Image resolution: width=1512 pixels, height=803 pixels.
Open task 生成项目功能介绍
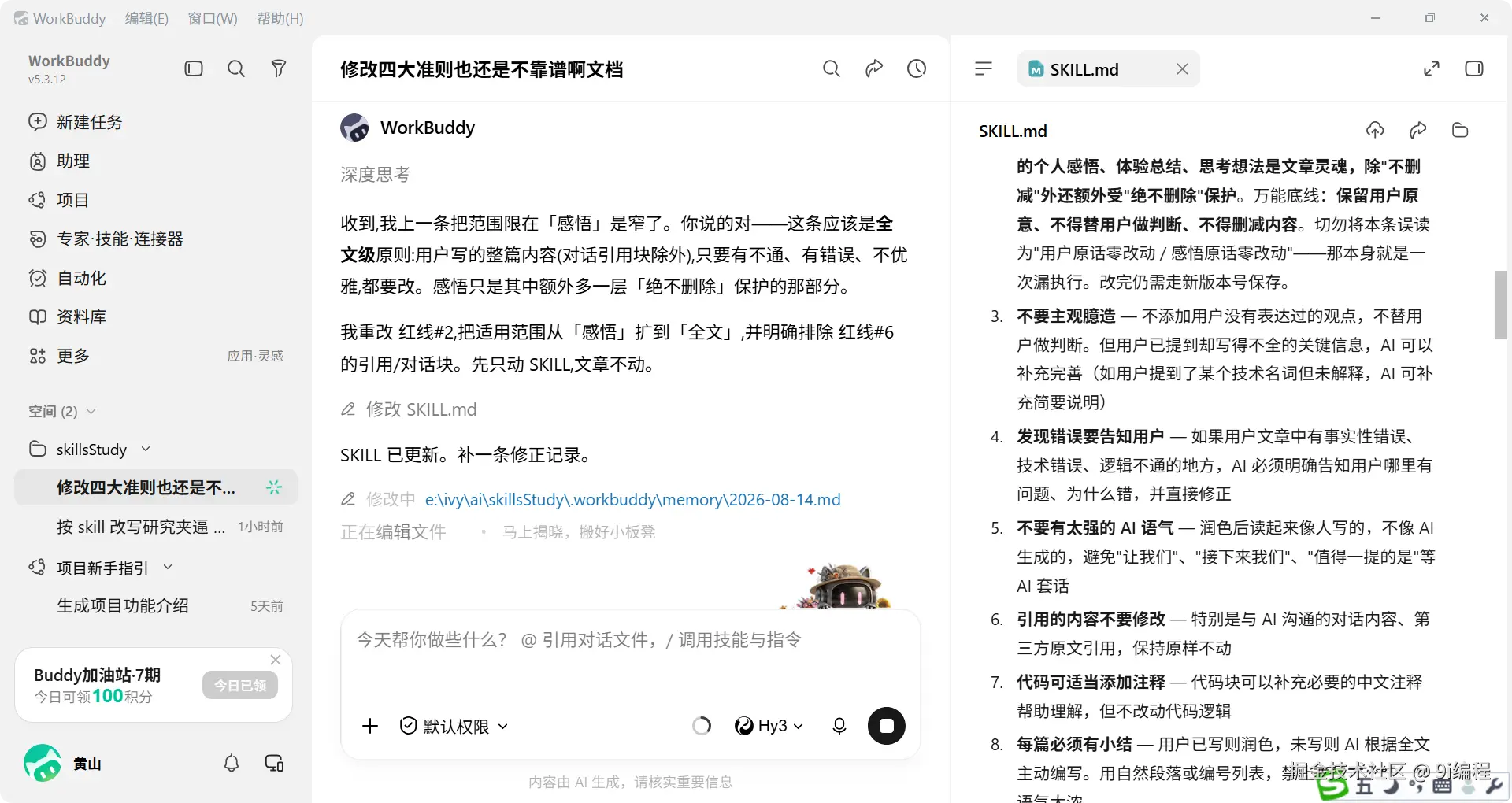[156, 606]
